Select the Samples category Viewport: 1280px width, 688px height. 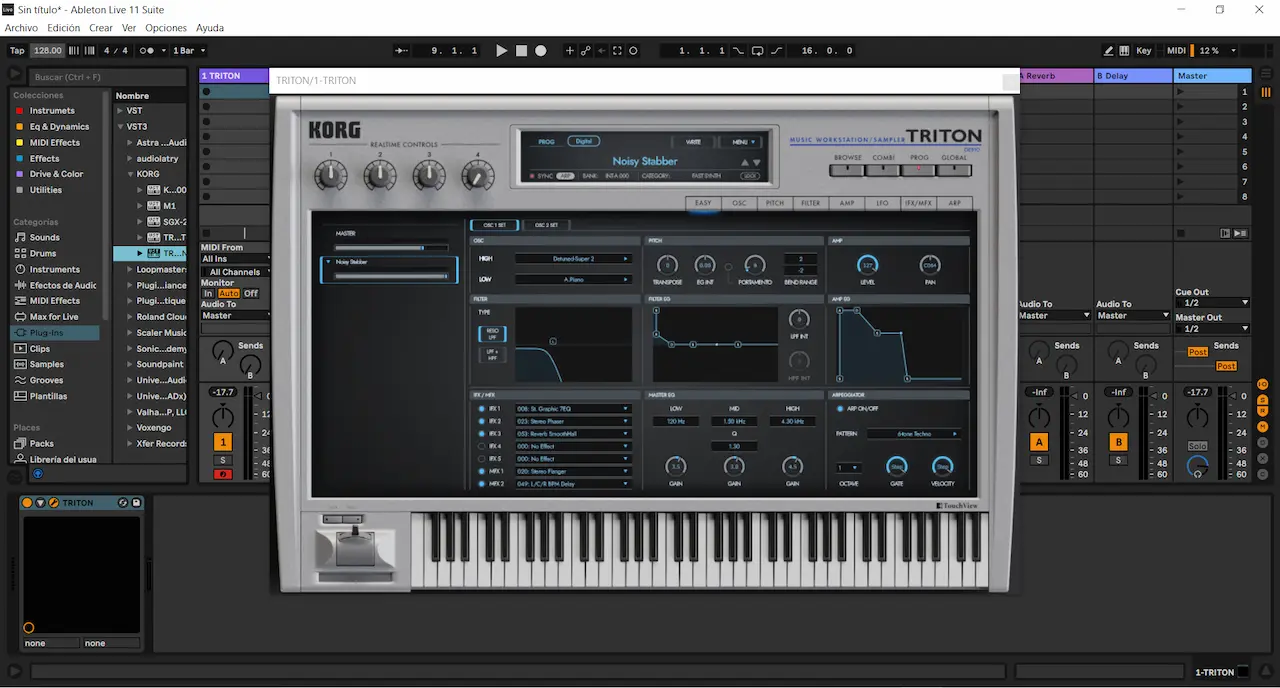click(x=46, y=364)
